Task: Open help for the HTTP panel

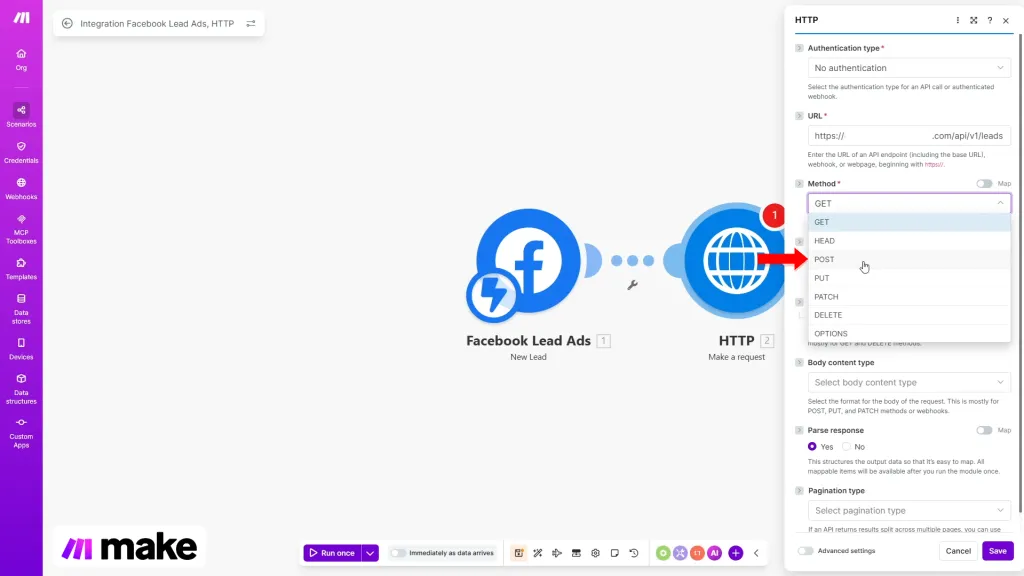Action: 989,20
